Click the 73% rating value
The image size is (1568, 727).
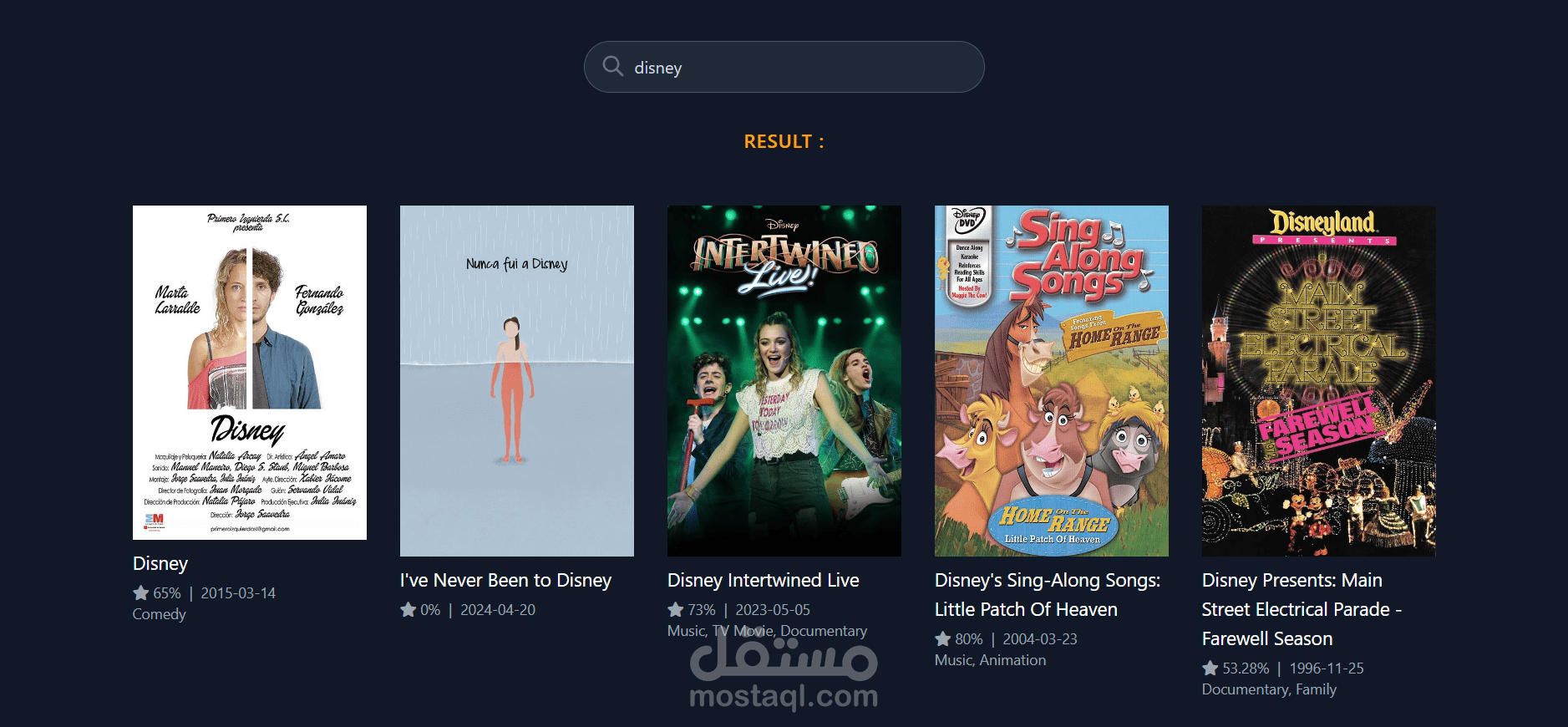(x=702, y=610)
